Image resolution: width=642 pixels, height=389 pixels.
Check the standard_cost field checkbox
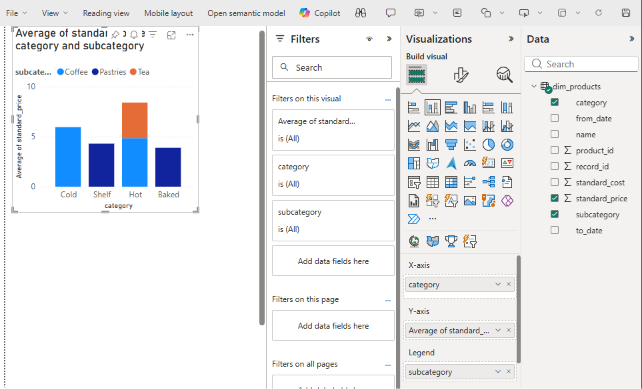(x=554, y=182)
